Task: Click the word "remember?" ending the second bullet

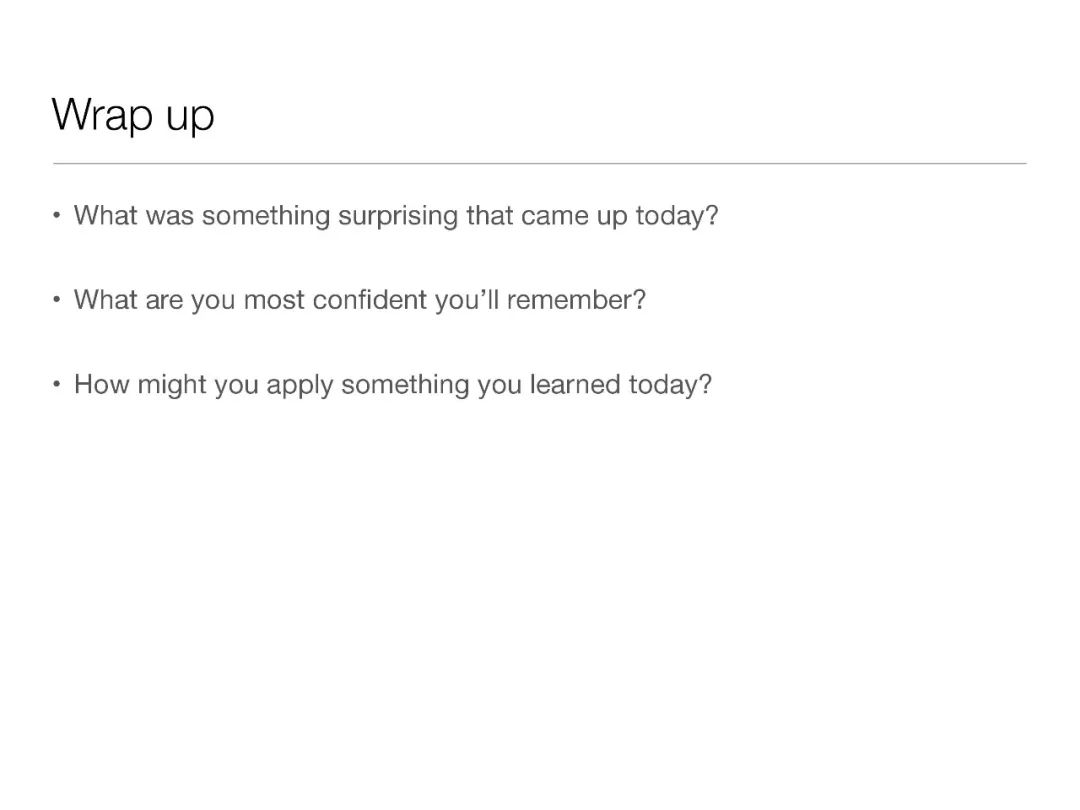Action: pos(576,300)
